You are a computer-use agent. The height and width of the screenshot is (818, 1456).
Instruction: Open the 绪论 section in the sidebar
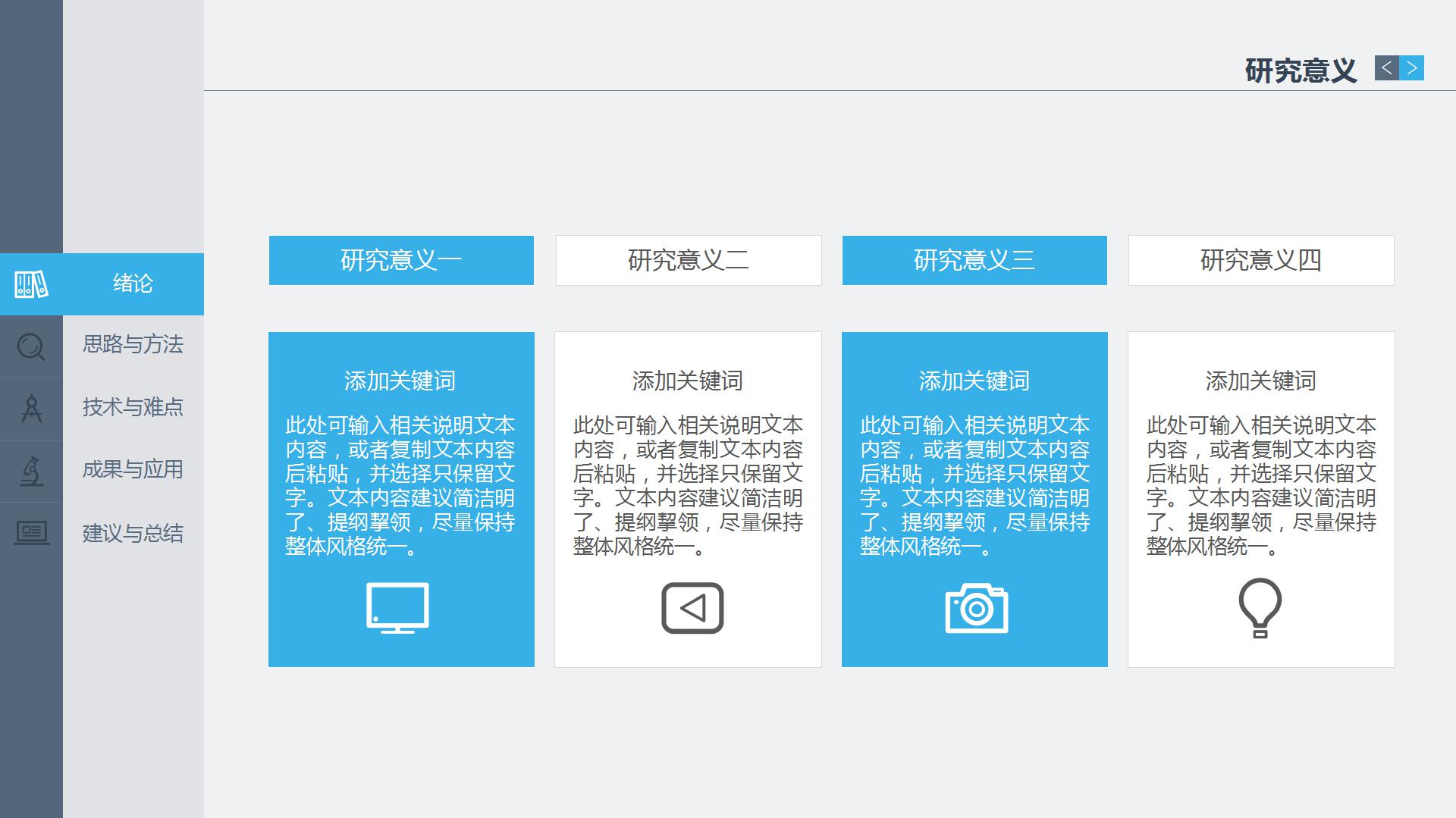tap(133, 284)
